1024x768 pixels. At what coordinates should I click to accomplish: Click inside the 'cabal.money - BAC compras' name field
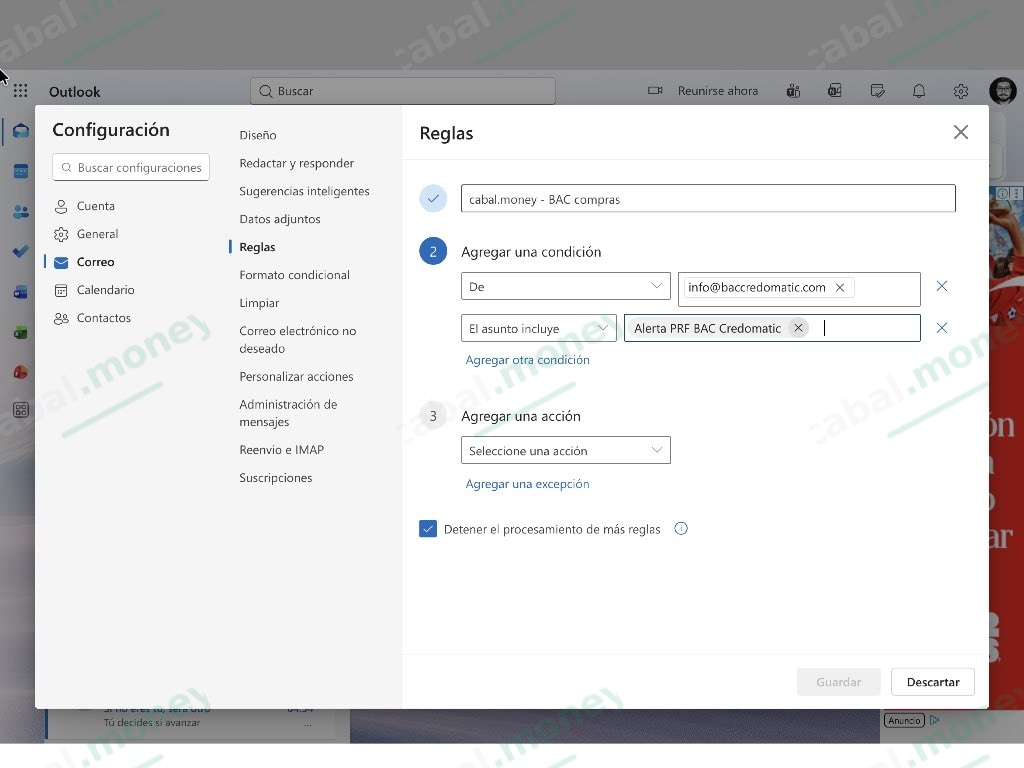tap(708, 198)
